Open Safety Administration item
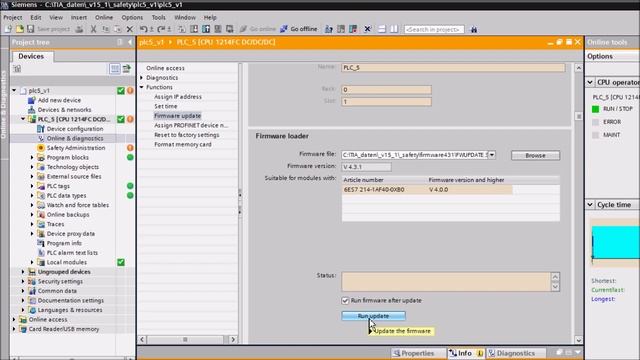 click(76, 148)
